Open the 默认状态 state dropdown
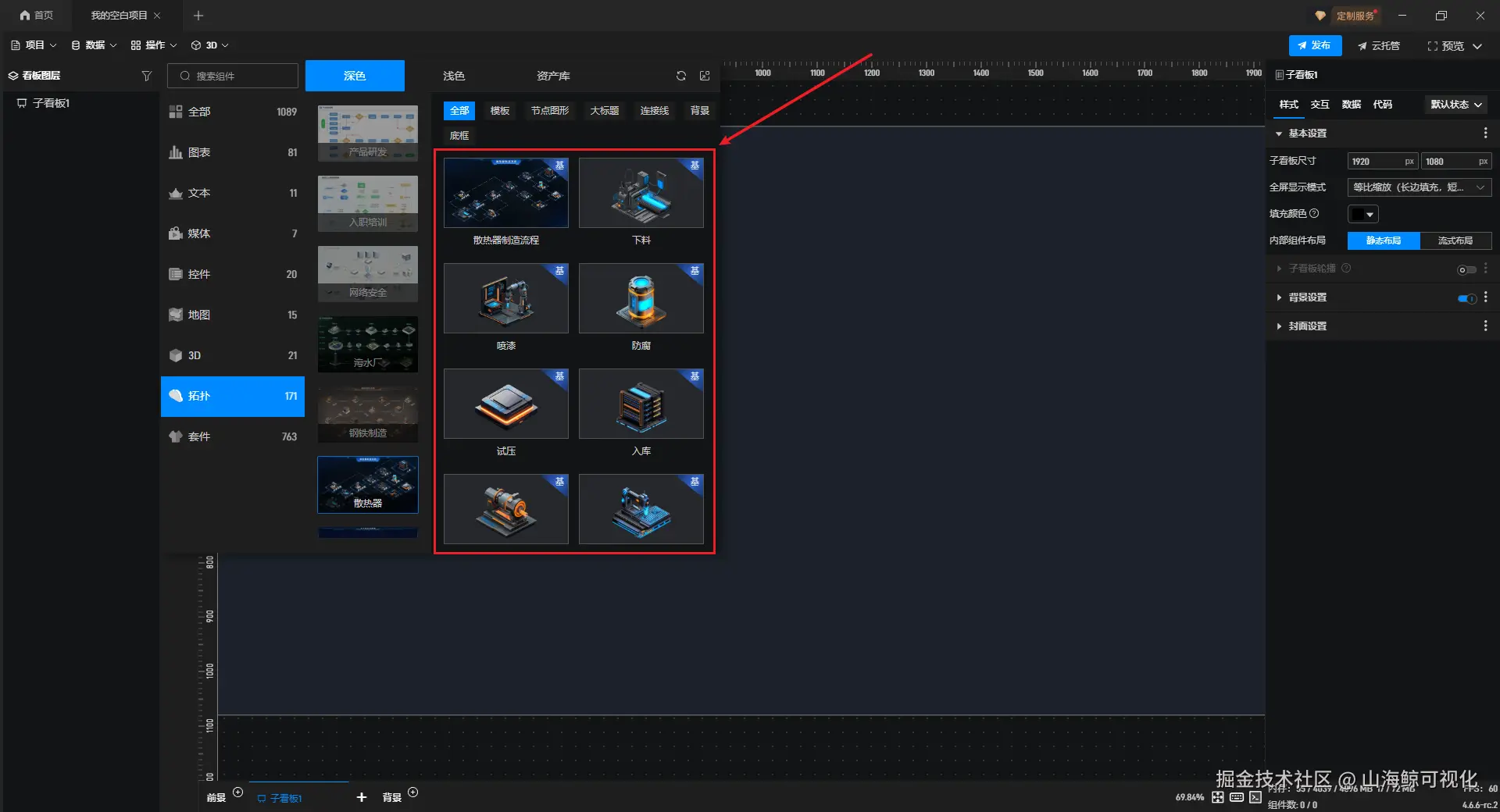The image size is (1500, 812). pos(1456,105)
